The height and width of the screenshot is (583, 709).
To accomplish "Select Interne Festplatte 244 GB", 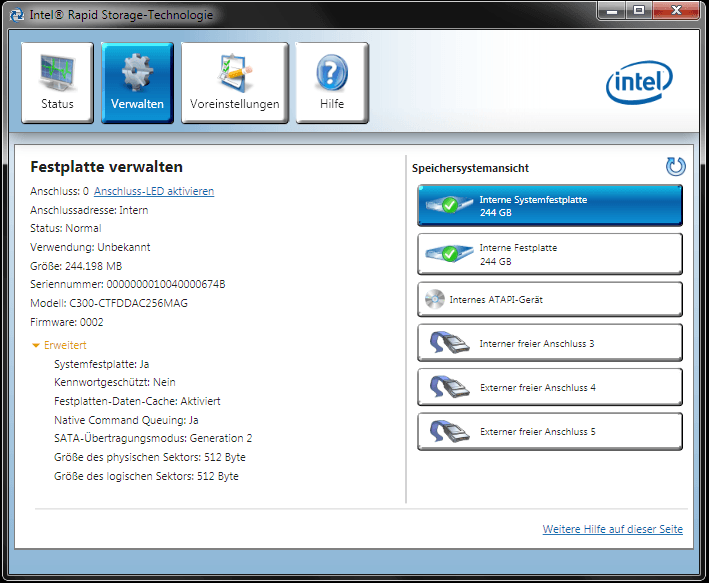I will pyautogui.click(x=550, y=254).
